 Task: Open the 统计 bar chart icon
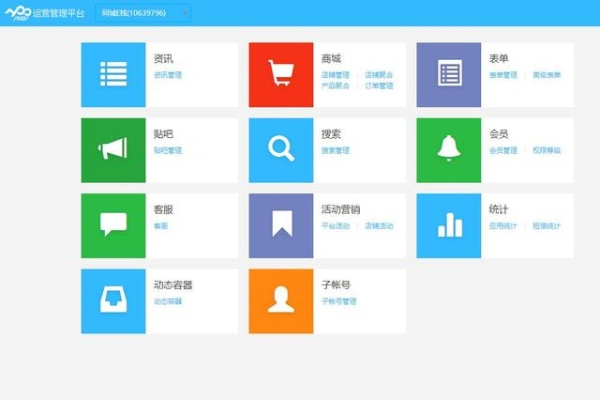[x=449, y=226]
